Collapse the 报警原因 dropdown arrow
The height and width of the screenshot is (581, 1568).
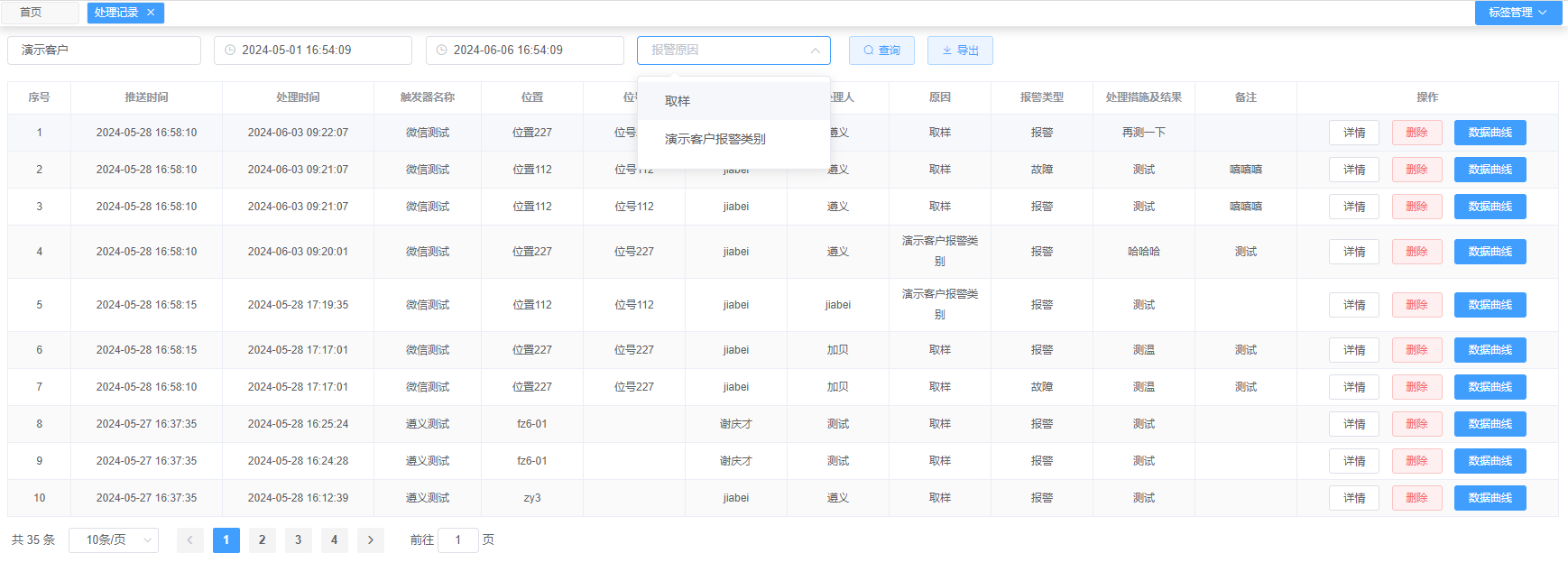tap(815, 51)
